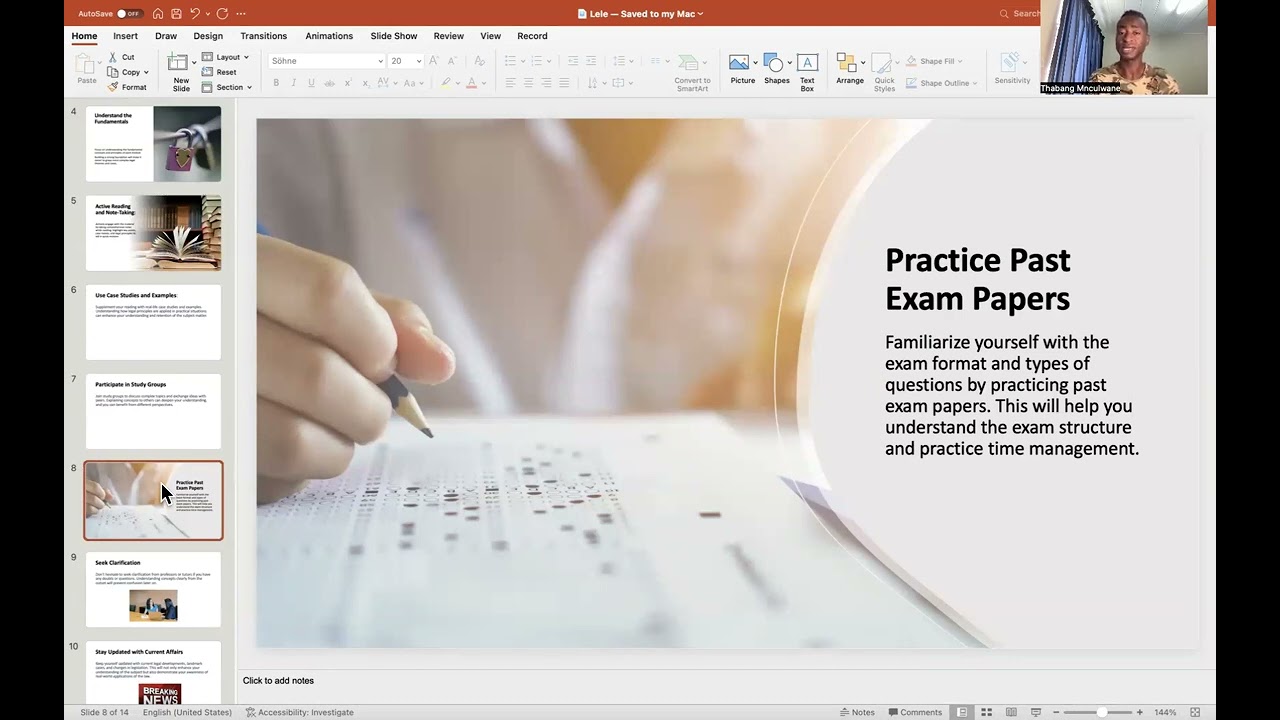Click to add notes area

[278, 681]
